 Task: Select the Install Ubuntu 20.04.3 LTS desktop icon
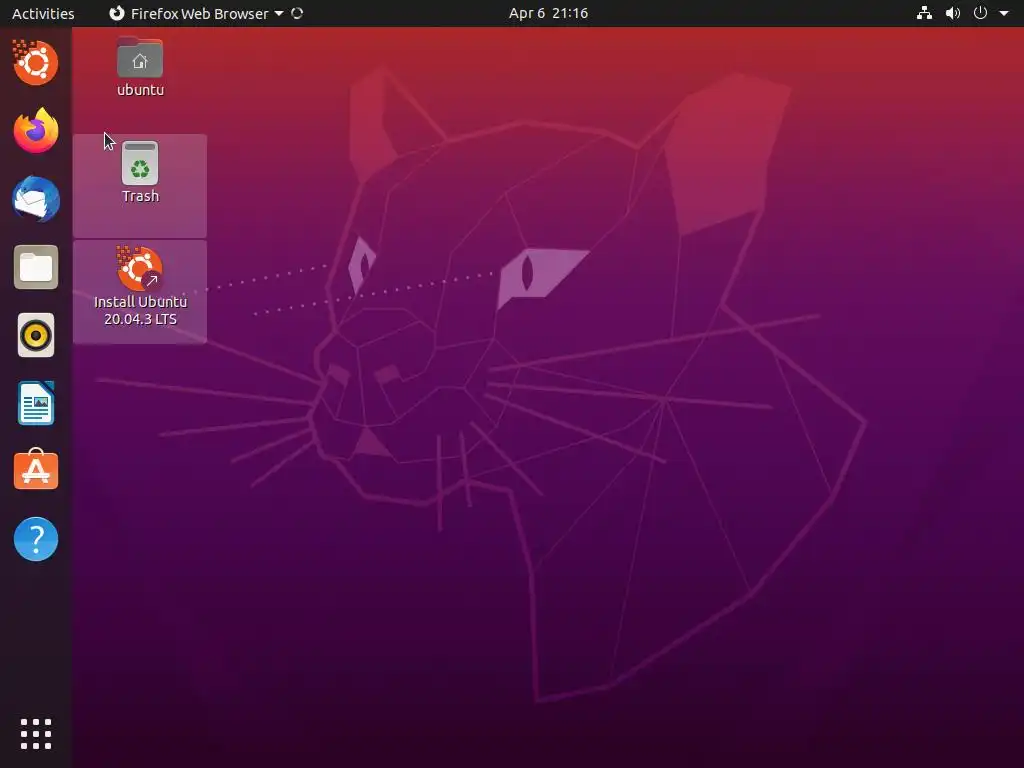pyautogui.click(x=140, y=286)
